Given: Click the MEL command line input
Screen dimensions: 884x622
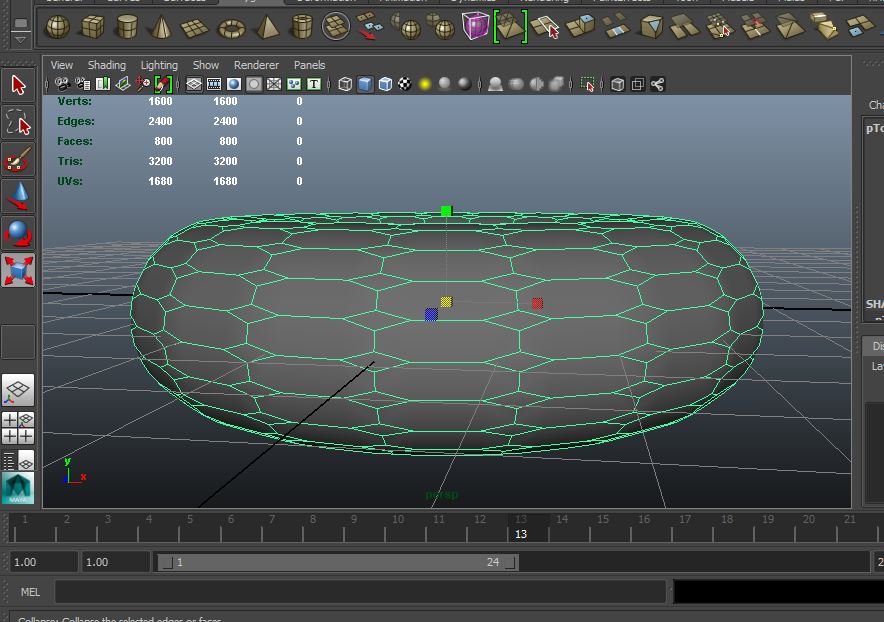Looking at the screenshot, I should click(x=360, y=592).
